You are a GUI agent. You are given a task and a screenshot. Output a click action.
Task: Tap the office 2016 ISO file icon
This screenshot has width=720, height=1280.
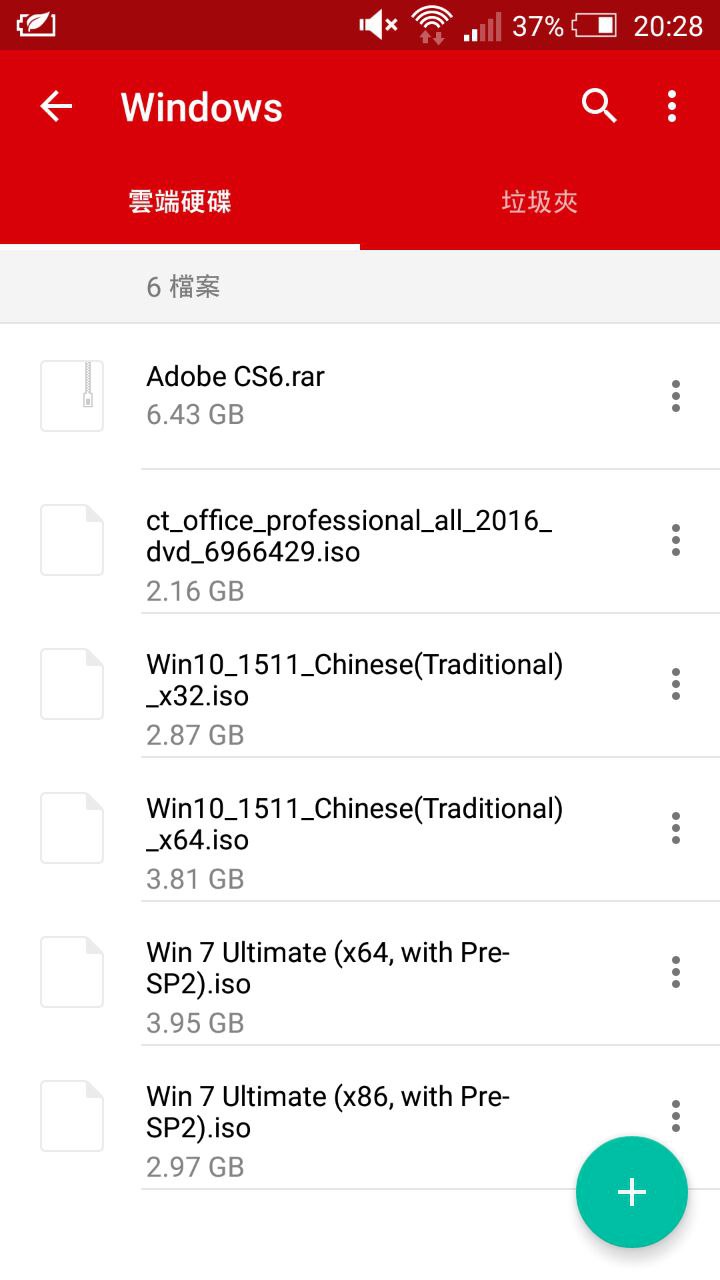(x=72, y=540)
